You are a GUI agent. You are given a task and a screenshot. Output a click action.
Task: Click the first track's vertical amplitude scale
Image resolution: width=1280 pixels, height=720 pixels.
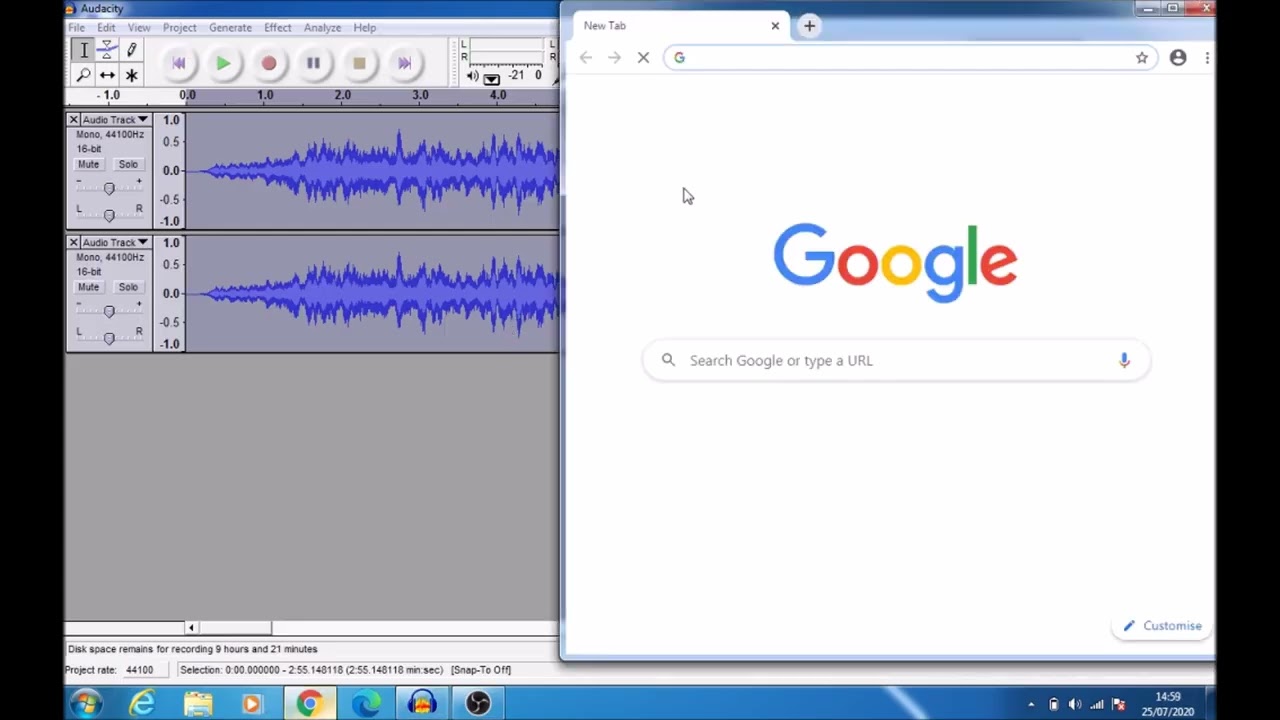tap(170, 171)
